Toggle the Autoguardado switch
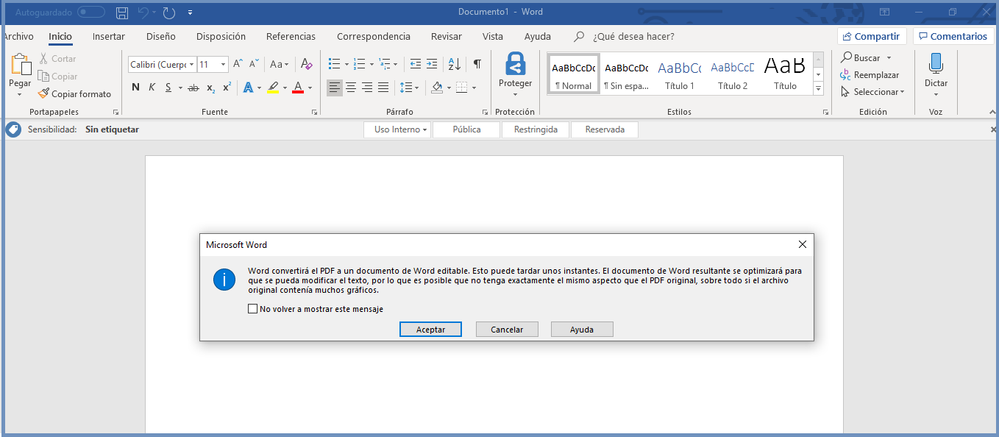The image size is (999, 437). [x=91, y=12]
